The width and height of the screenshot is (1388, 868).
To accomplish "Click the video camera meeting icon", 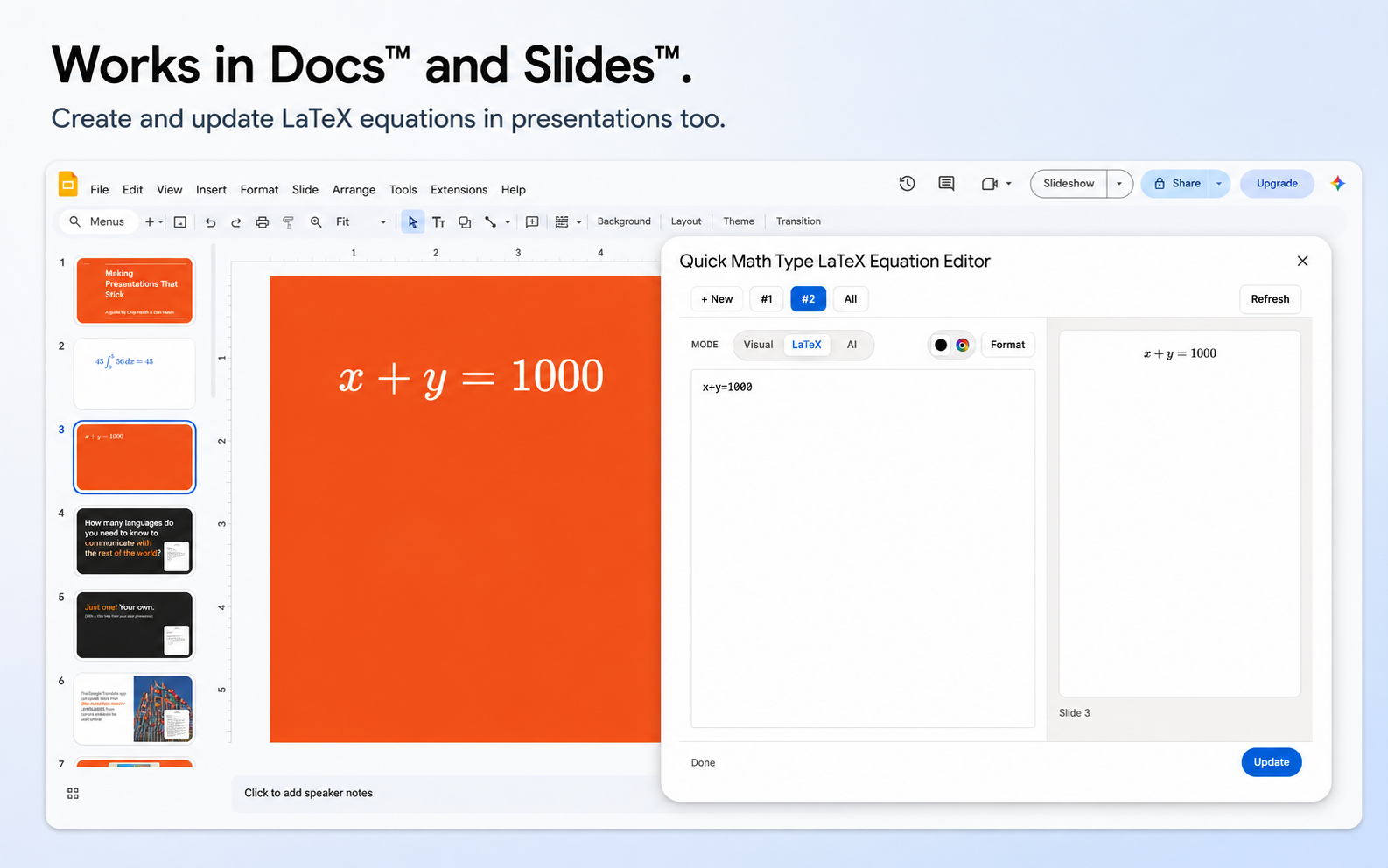I will coord(989,184).
